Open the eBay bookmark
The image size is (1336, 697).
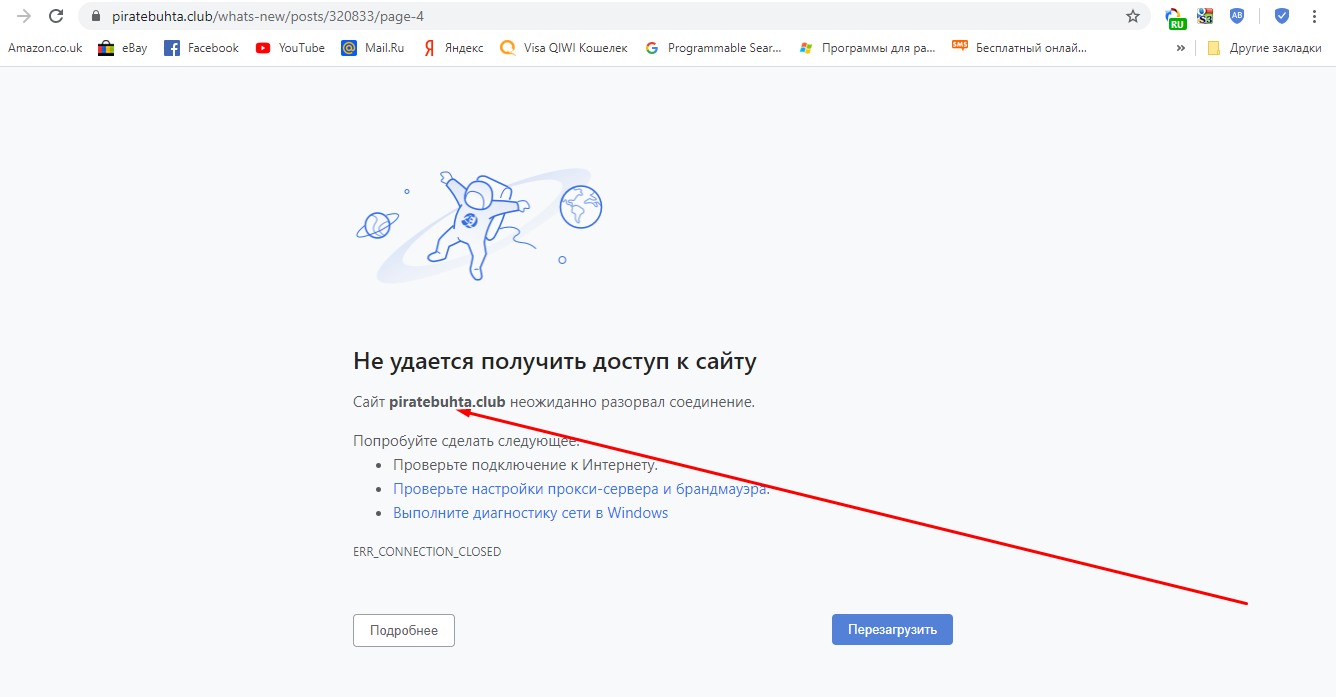[122, 47]
